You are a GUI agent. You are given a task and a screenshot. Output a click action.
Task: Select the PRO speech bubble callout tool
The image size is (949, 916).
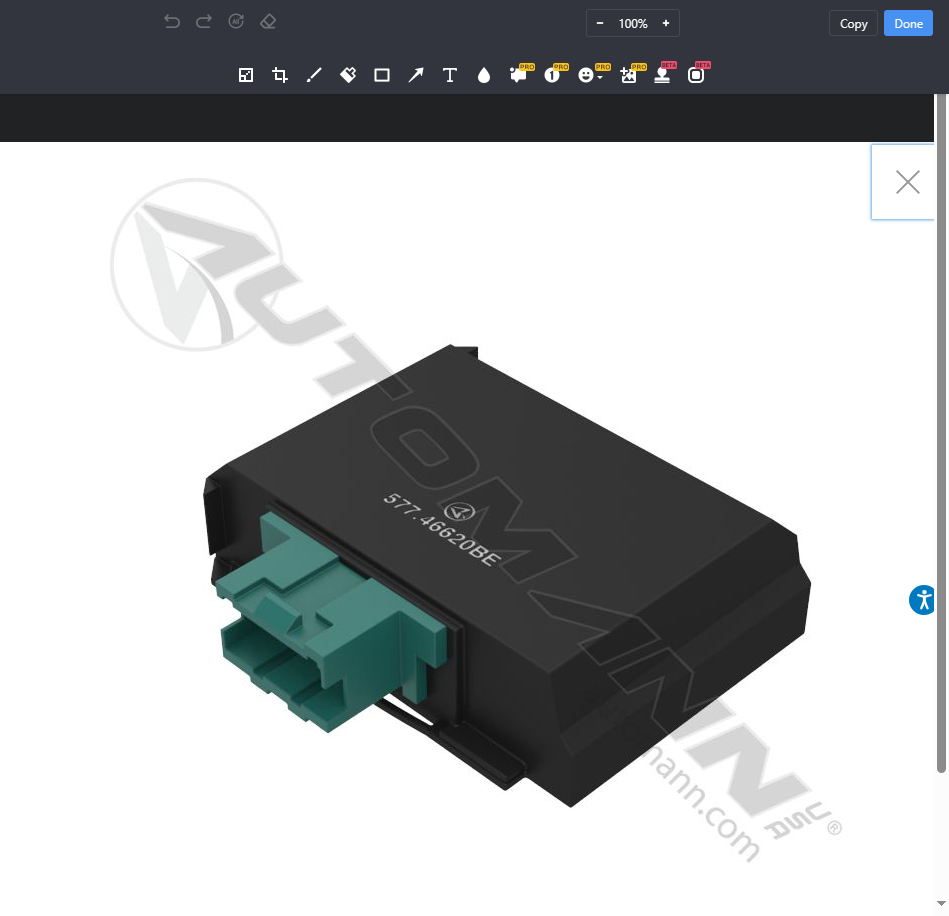(x=518, y=75)
